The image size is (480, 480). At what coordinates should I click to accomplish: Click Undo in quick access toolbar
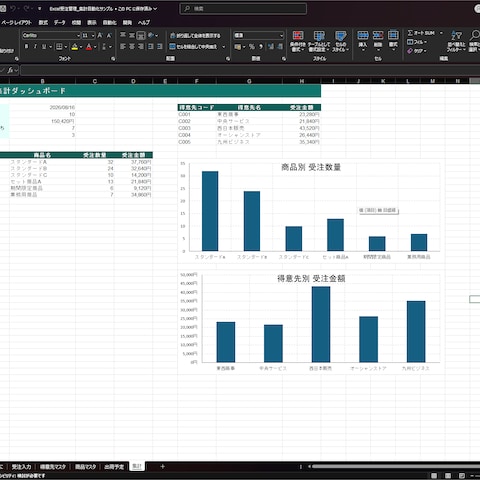pos(13,9)
